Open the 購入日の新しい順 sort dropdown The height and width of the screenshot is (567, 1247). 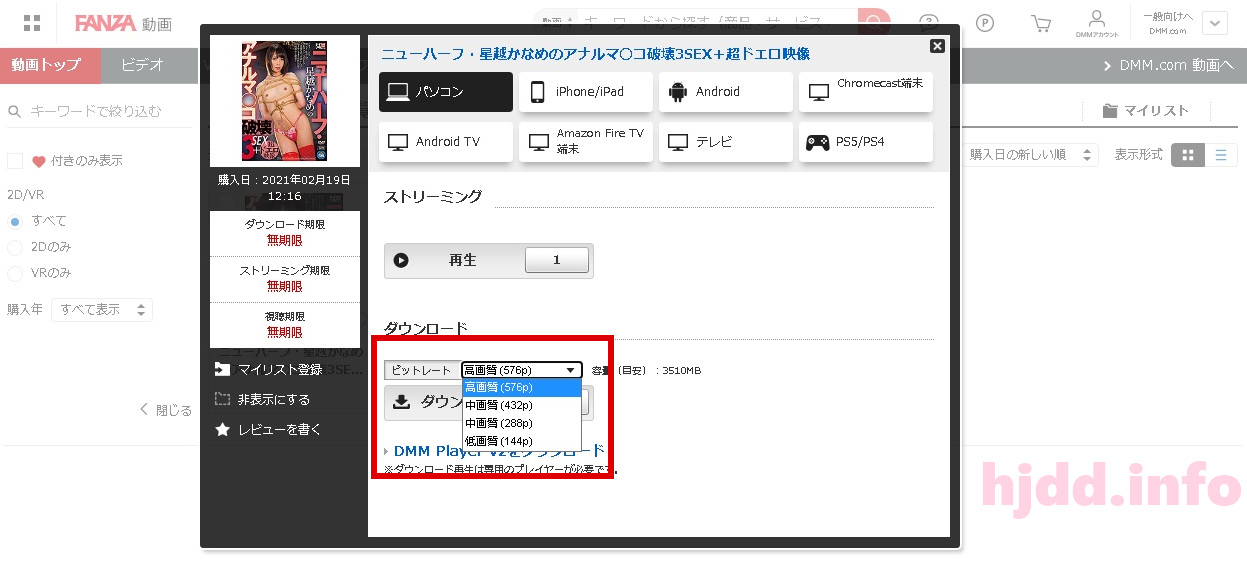[x=1032, y=155]
